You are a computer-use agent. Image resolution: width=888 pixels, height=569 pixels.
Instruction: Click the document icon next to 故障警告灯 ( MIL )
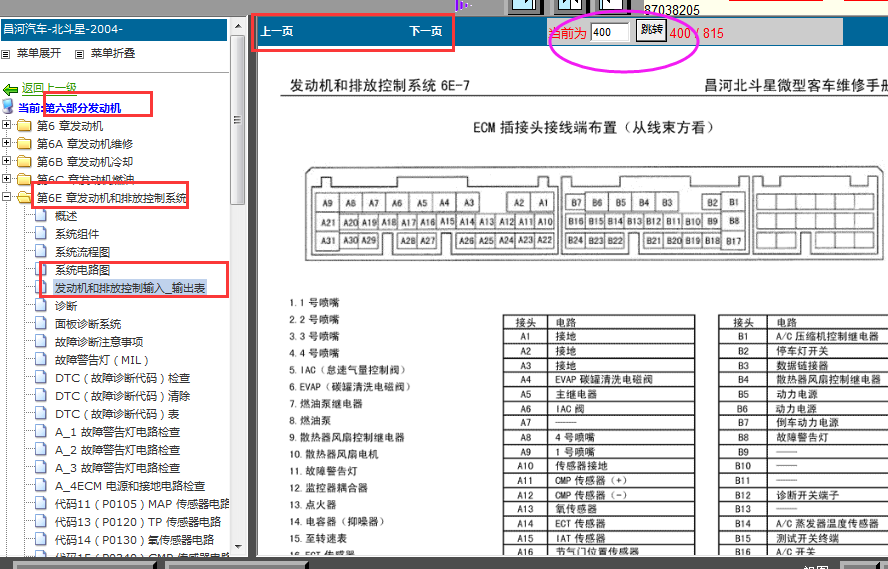click(41, 360)
